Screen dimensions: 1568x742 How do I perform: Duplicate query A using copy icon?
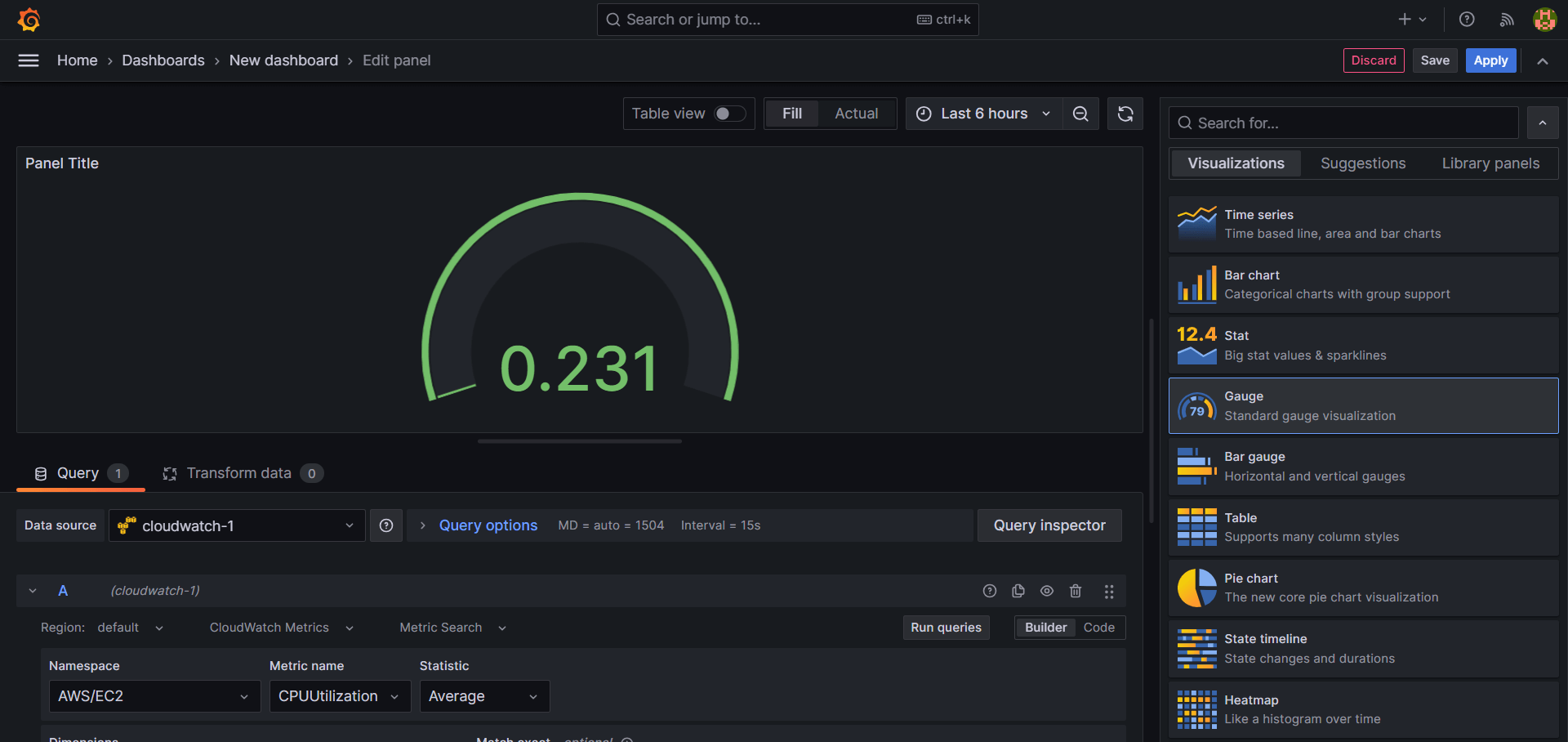tap(1018, 591)
